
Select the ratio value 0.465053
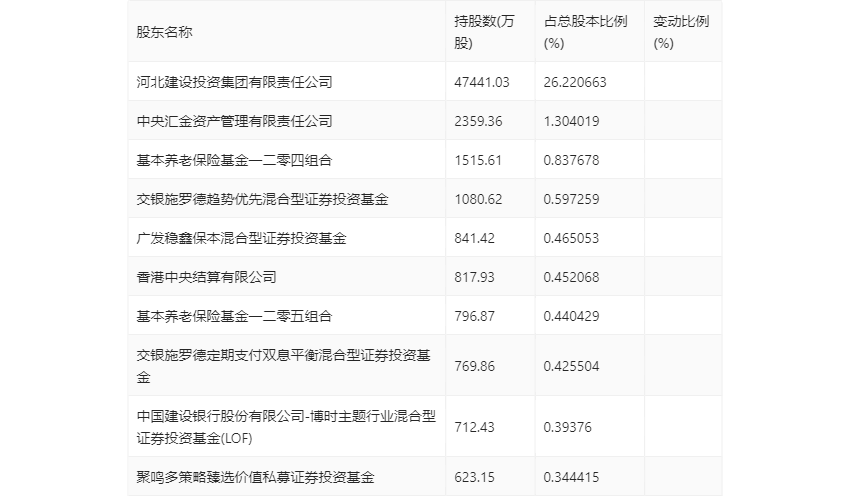(571, 238)
